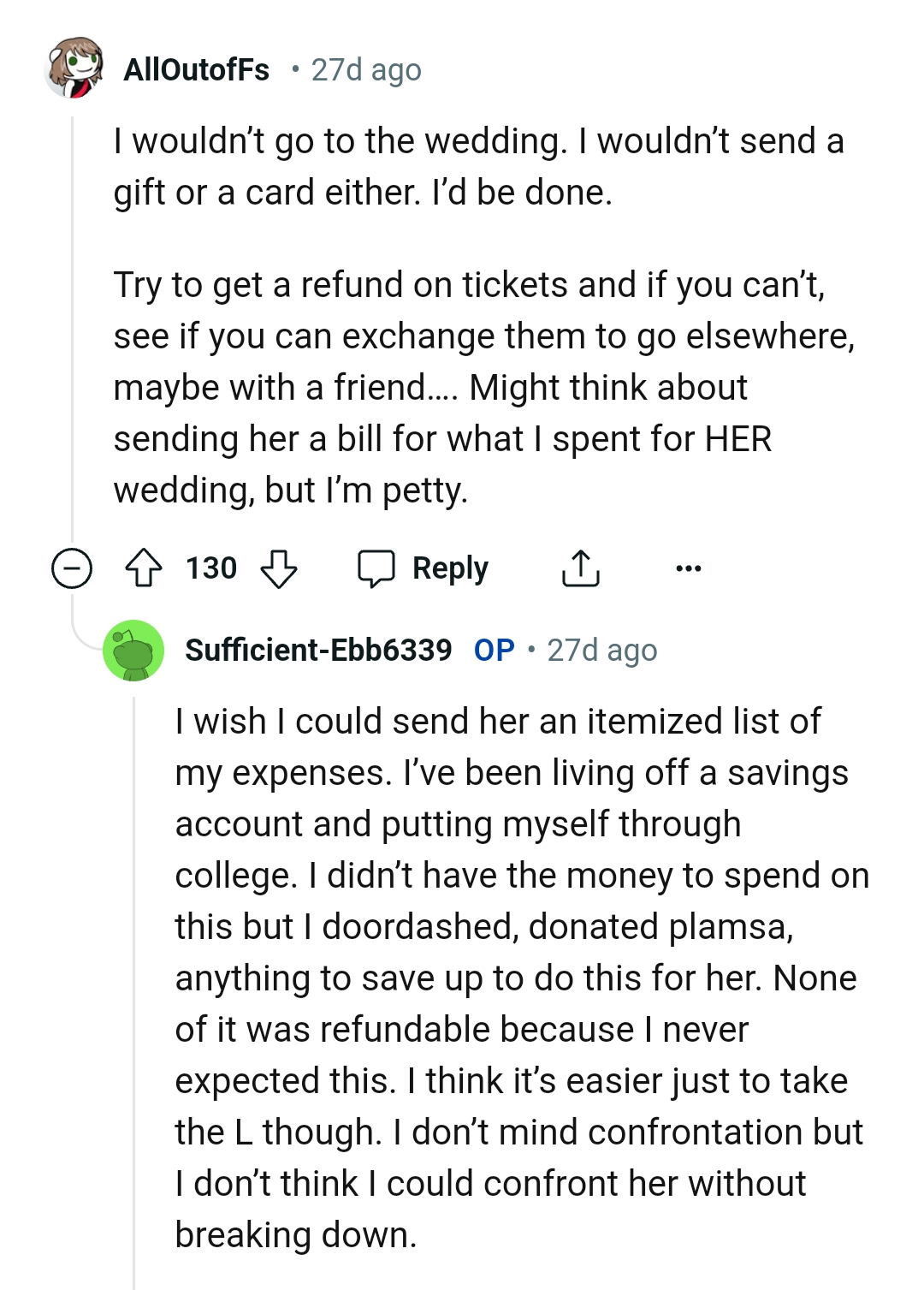Open the Reply comment icon
Viewport: 924px width, 1290px height.
[378, 568]
